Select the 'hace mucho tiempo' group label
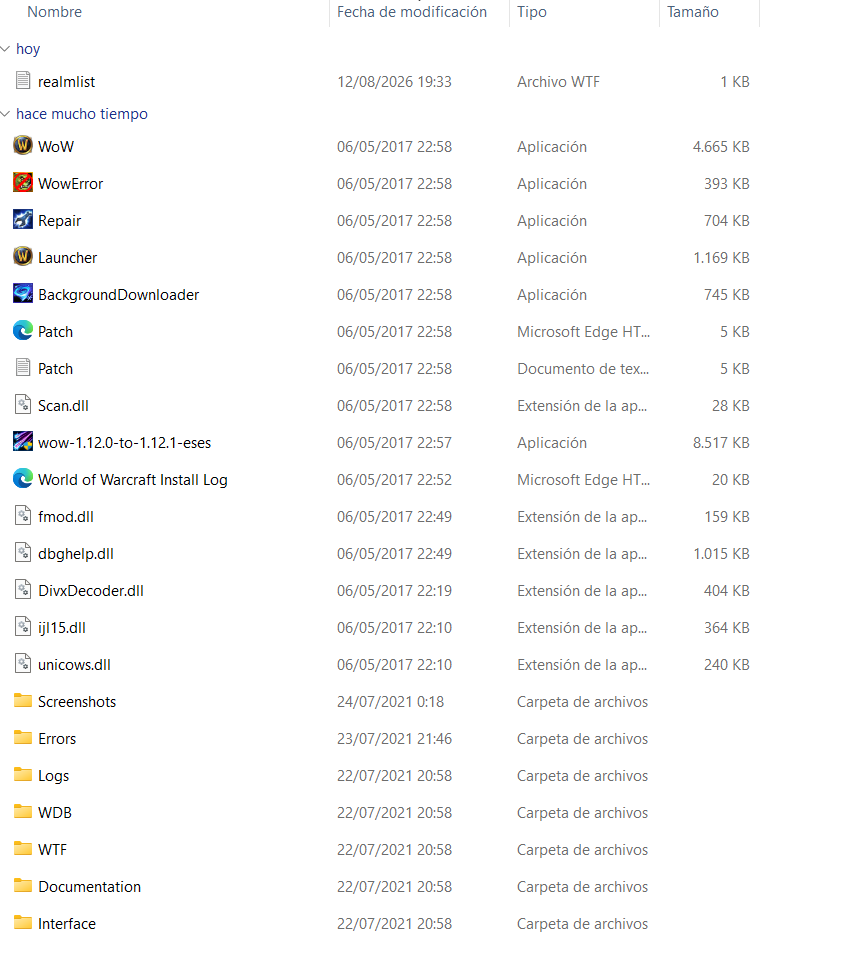The width and height of the screenshot is (861, 953). [x=81, y=114]
